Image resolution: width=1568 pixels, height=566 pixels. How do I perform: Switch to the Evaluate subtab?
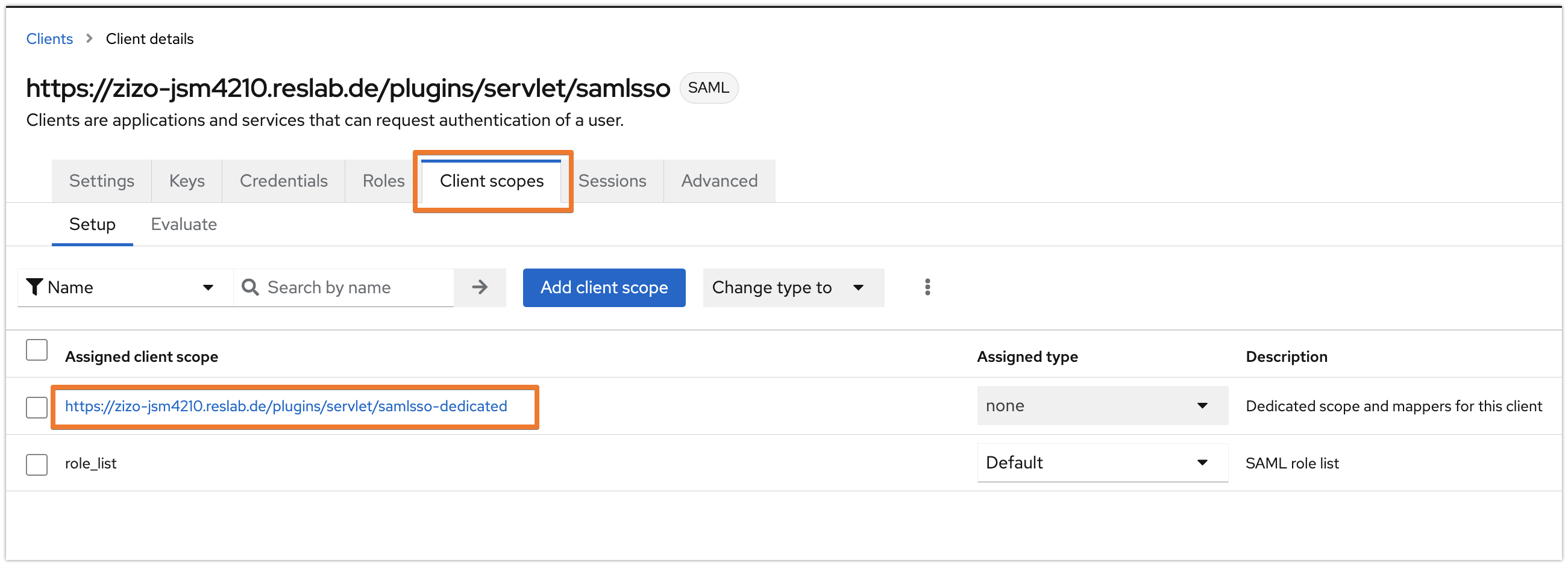tap(183, 224)
